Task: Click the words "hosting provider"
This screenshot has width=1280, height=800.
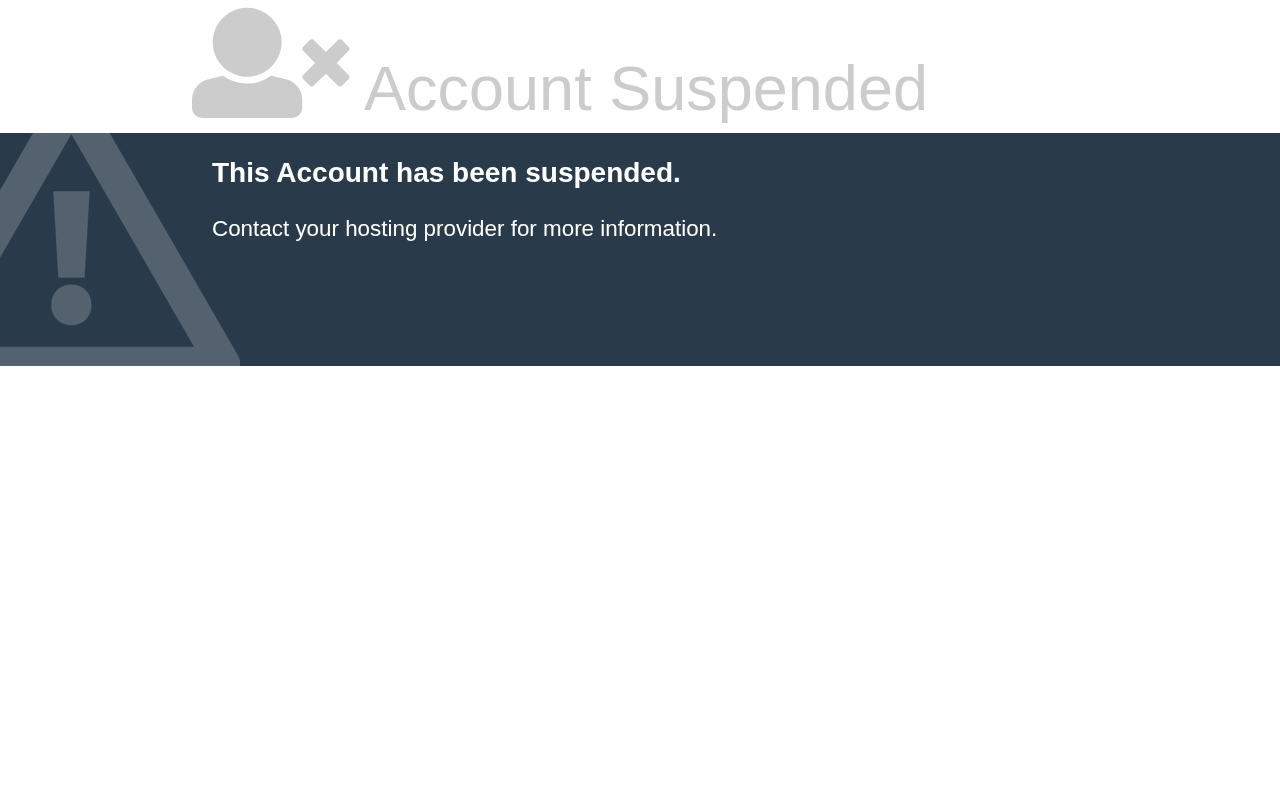Action: [x=424, y=229]
